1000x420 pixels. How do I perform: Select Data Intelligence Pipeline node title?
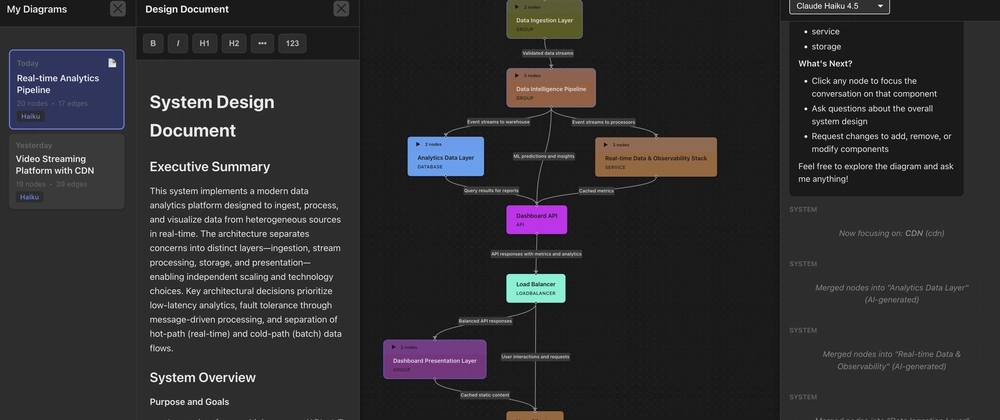pos(551,89)
